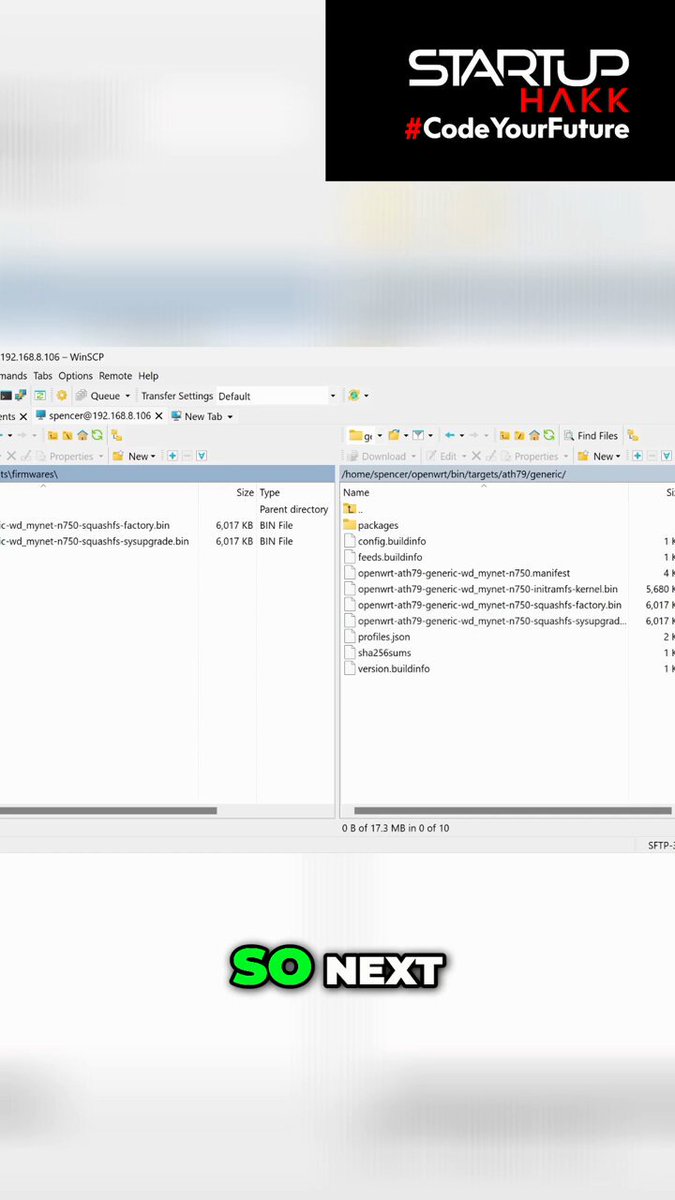Click the remote Edit button
The width and height of the screenshot is (675, 1200).
441,456
